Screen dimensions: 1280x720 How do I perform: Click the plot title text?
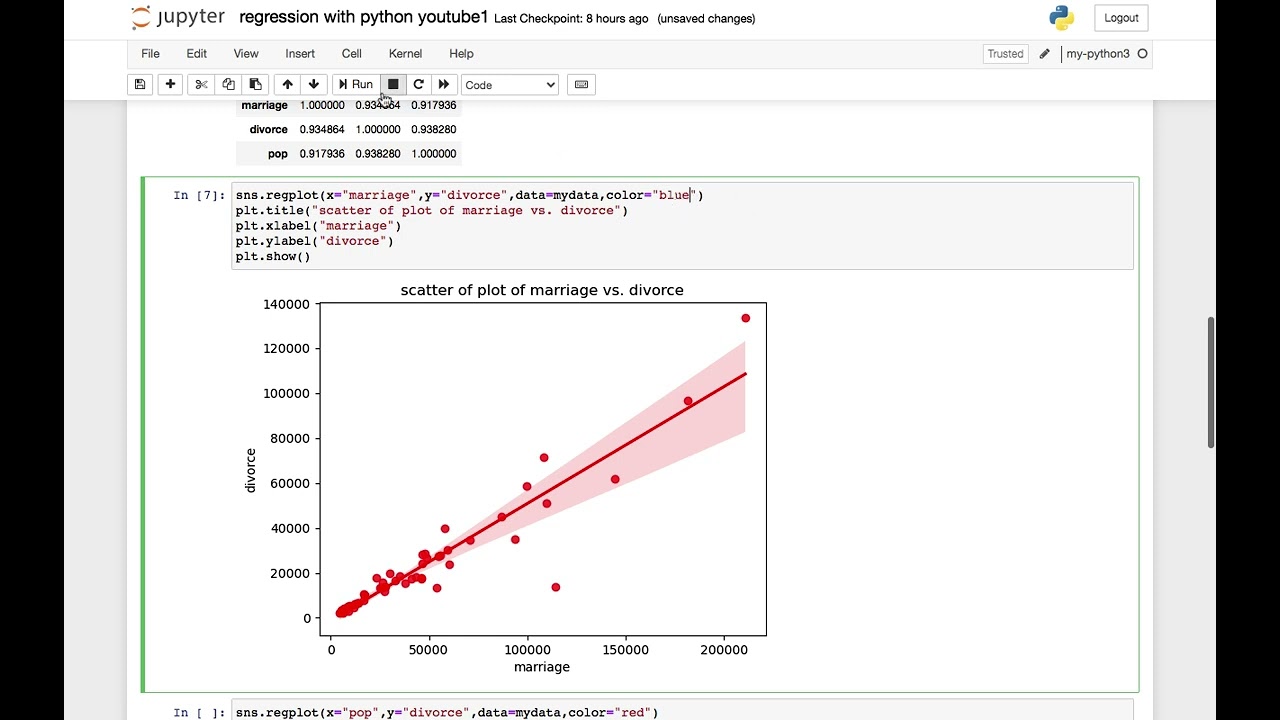coord(542,290)
